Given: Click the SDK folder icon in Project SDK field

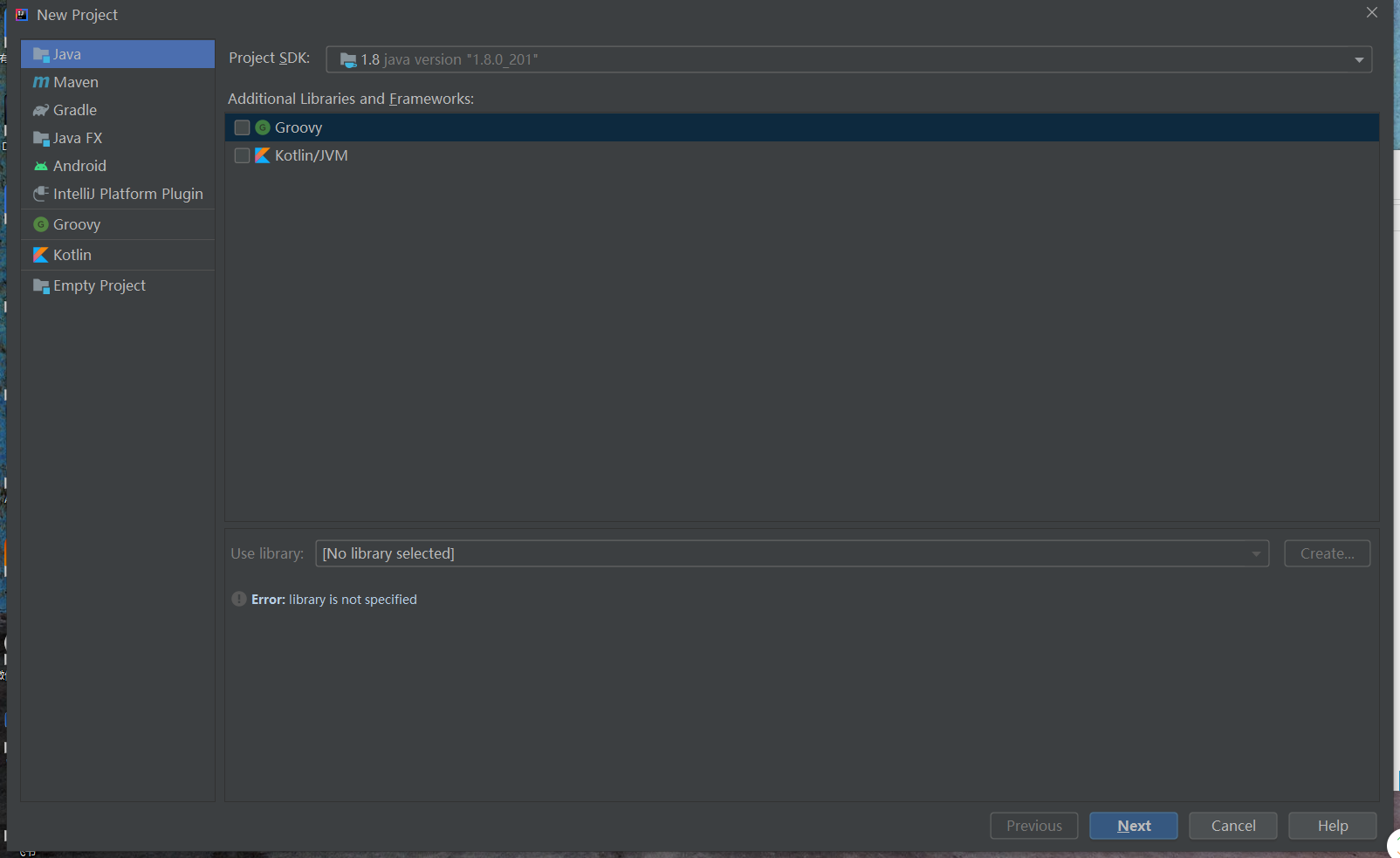Looking at the screenshot, I should [348, 60].
